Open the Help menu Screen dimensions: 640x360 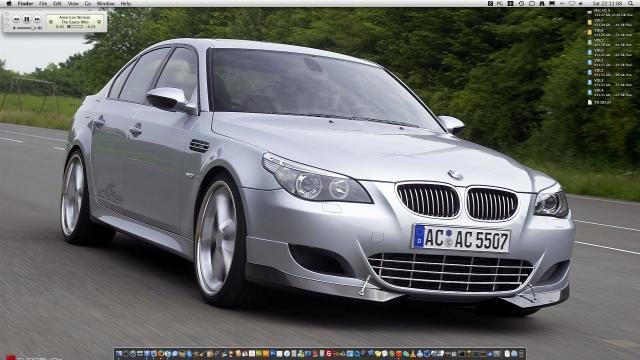click(x=126, y=3)
